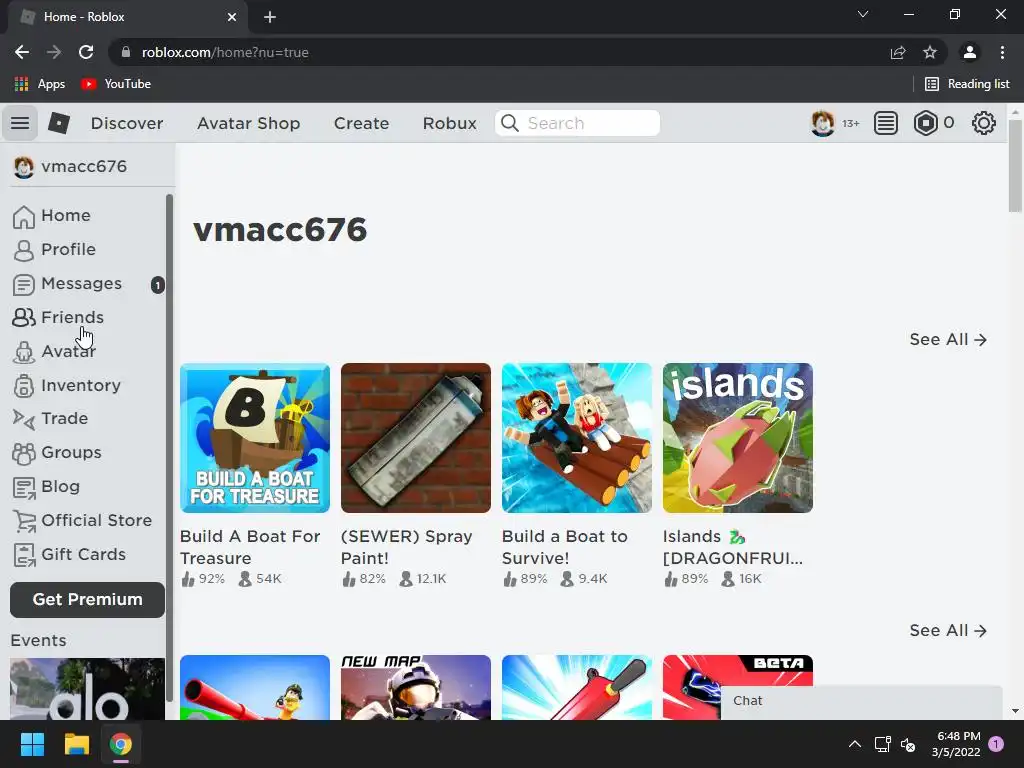Click the Avatar icon in sidebar
The width and height of the screenshot is (1024, 768).
click(x=24, y=352)
